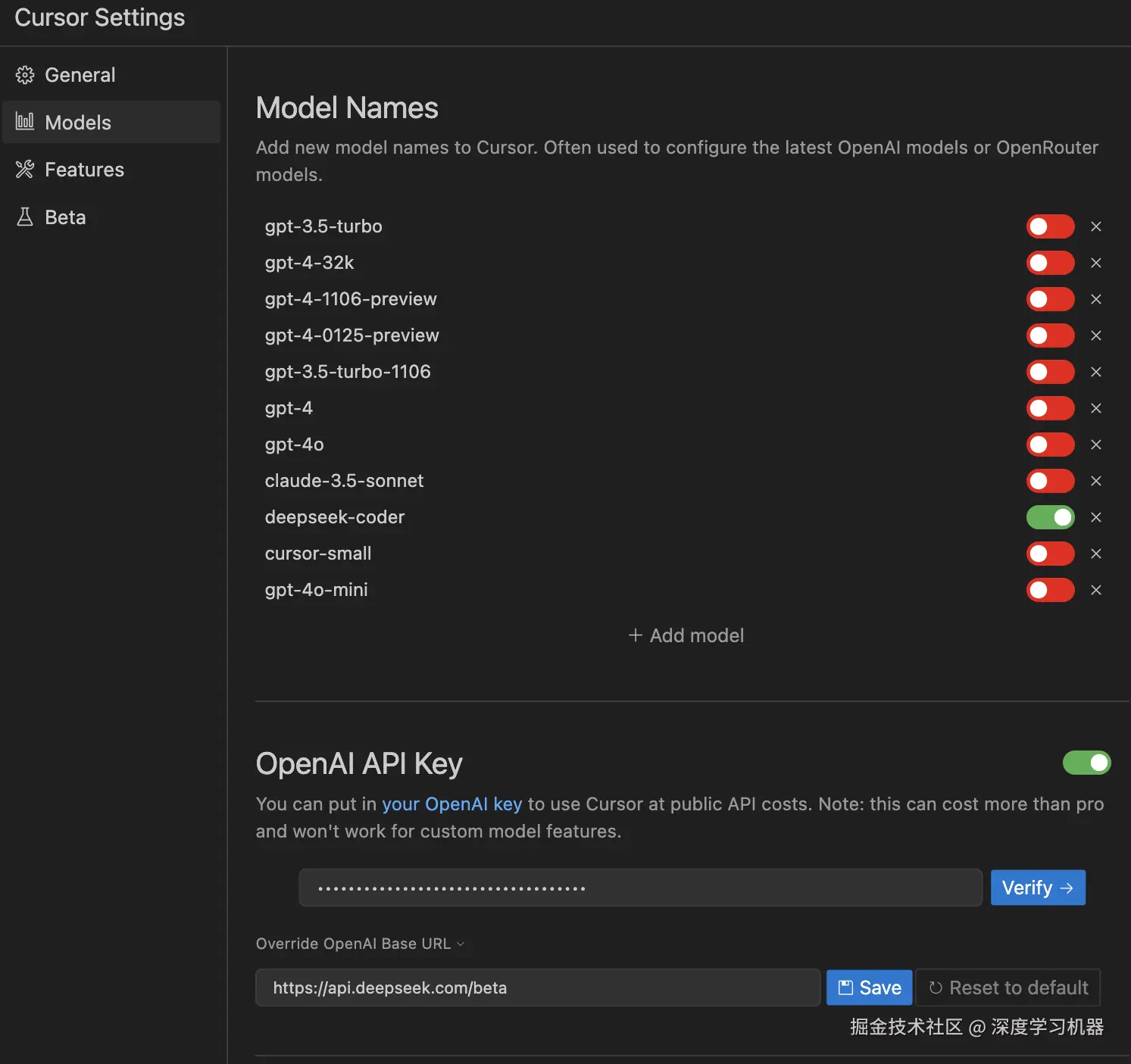Open the 'your OpenAI key' link
The width and height of the screenshot is (1131, 1064).
click(x=451, y=803)
